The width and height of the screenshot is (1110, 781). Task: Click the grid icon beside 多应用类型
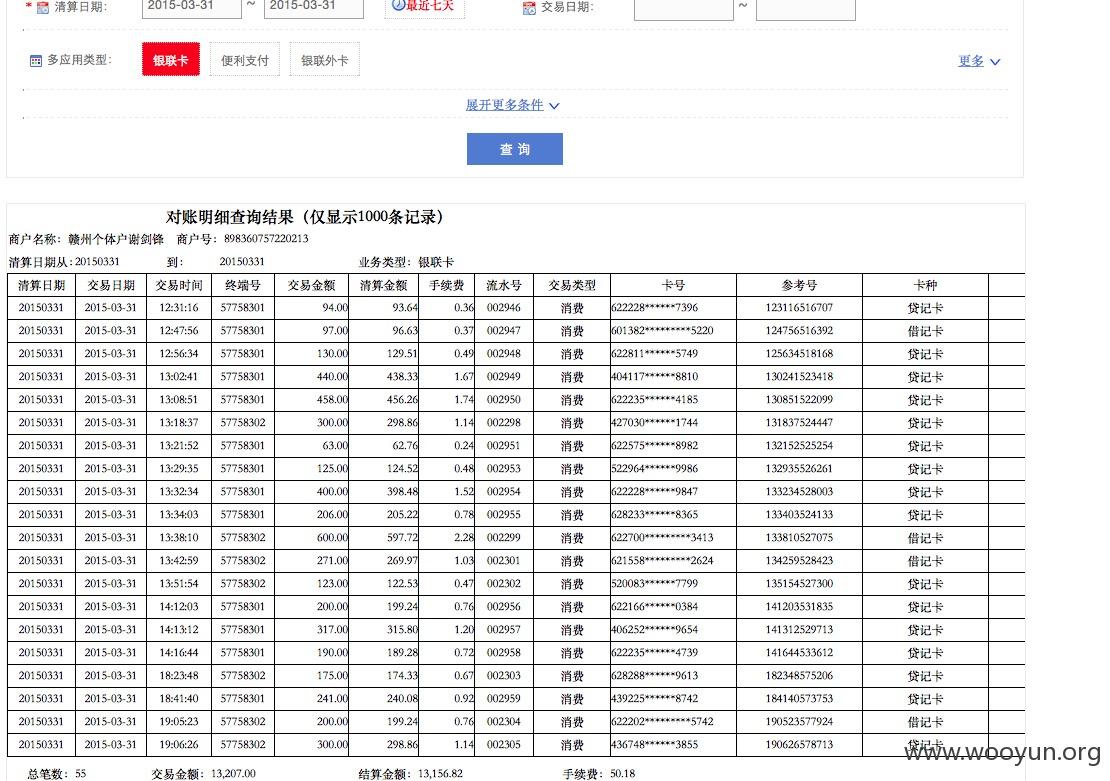pos(36,61)
